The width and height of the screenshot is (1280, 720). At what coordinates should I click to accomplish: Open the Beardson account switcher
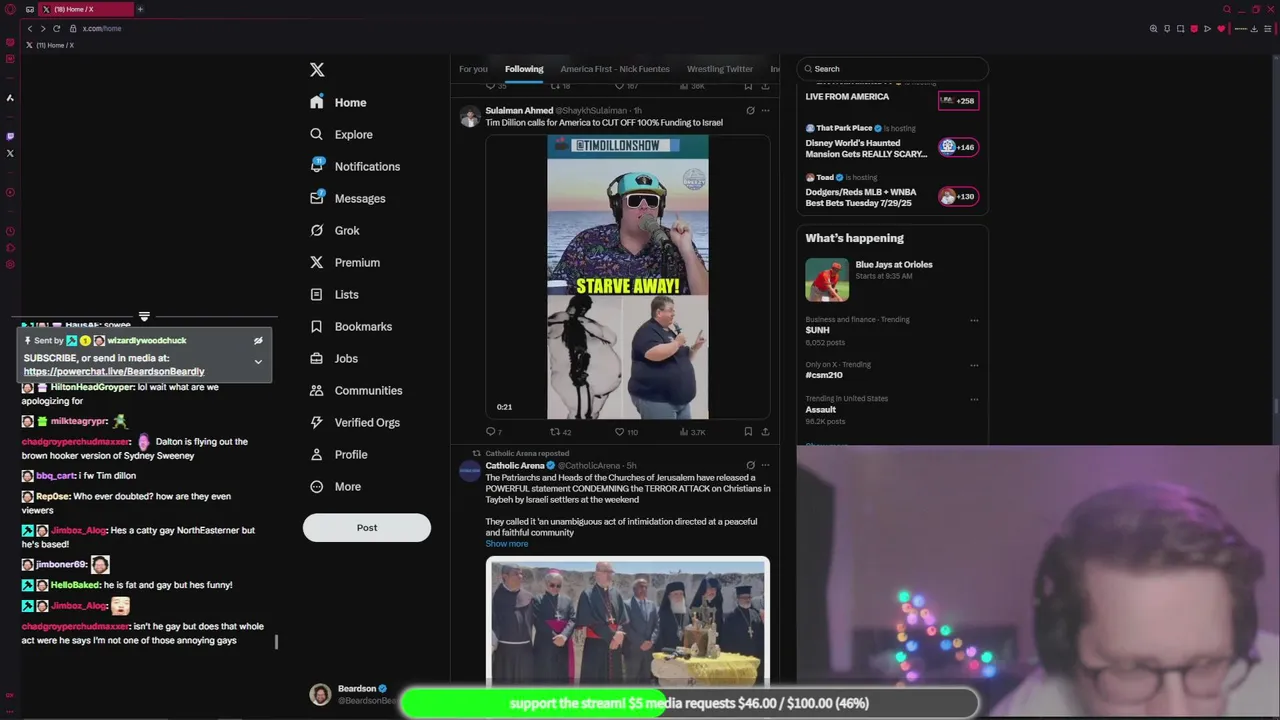(x=352, y=694)
